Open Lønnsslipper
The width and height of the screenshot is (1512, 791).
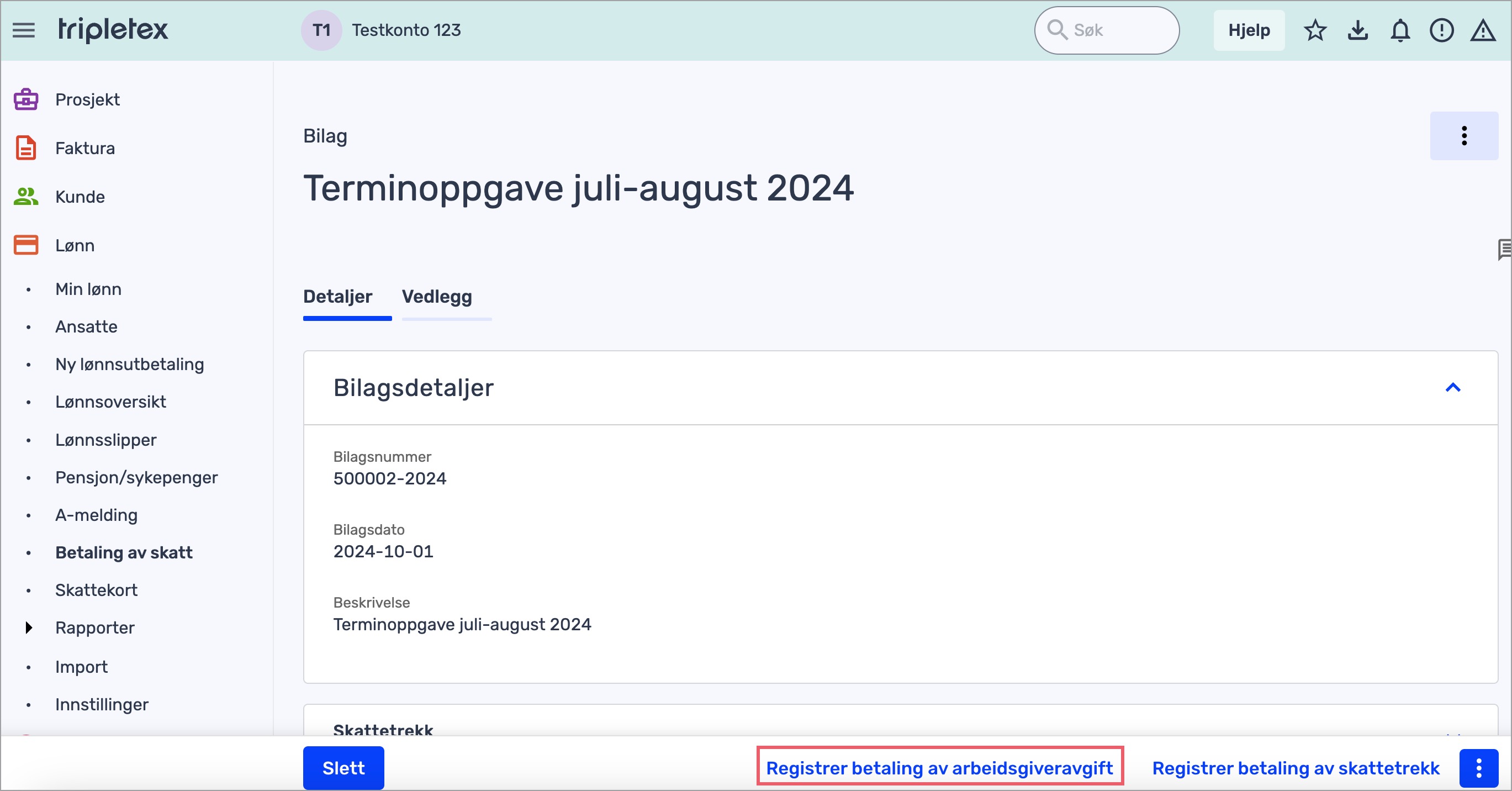point(105,440)
